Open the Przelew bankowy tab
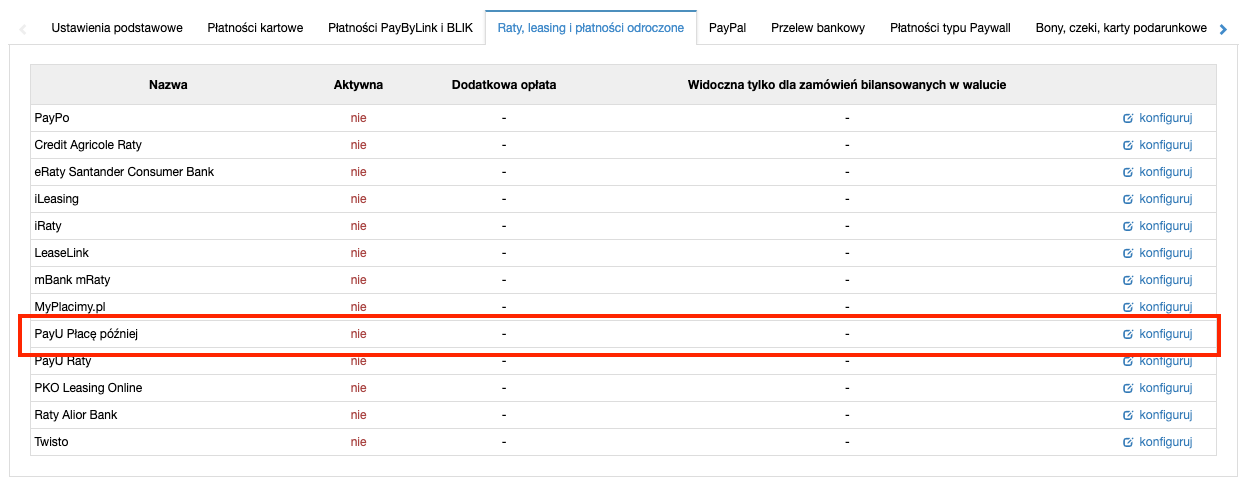 [x=818, y=28]
